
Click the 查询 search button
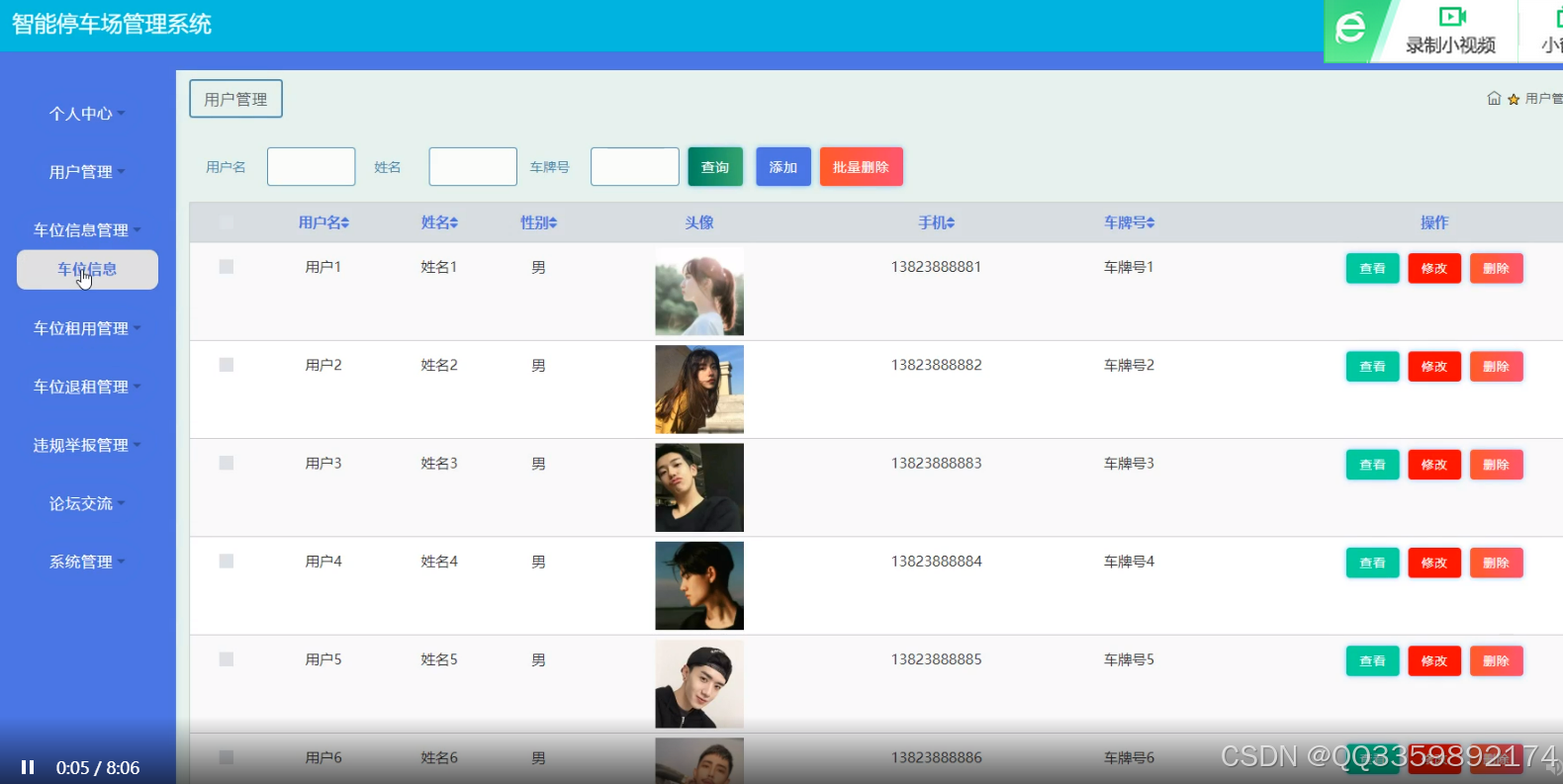[x=715, y=167]
